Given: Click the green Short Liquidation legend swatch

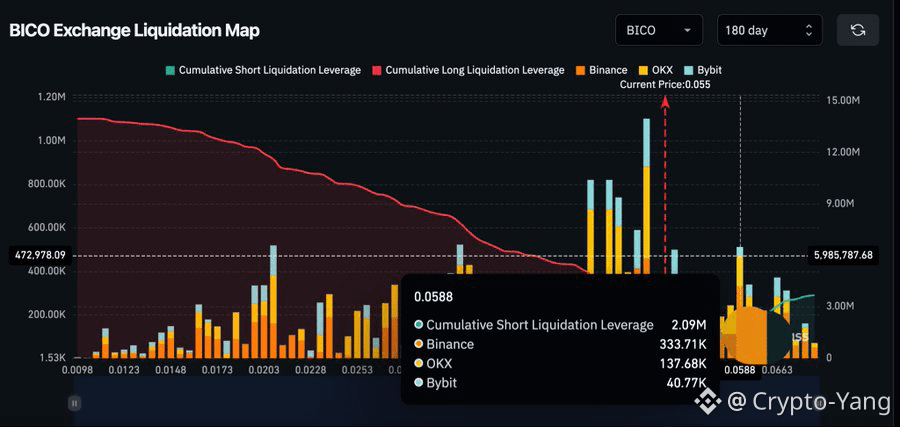Looking at the screenshot, I should (170, 71).
